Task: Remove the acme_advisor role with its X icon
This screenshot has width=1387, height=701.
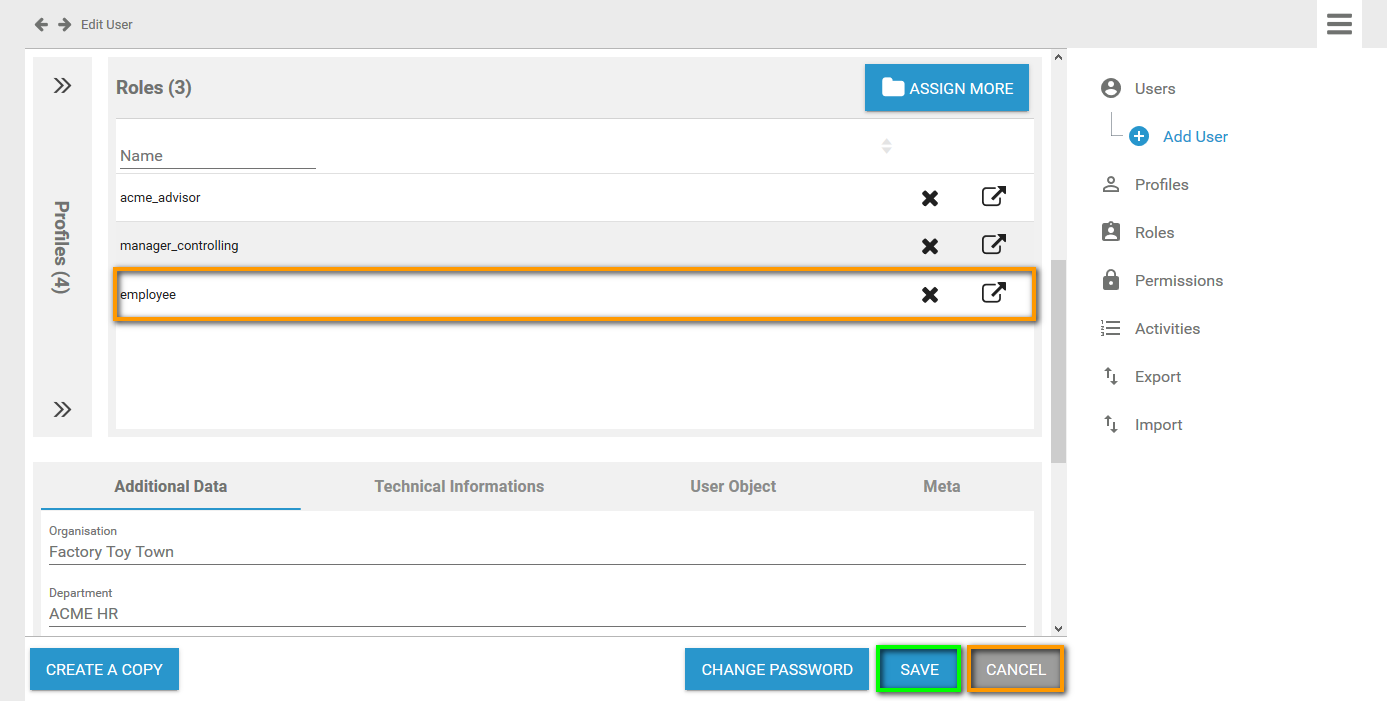Action: [930, 198]
